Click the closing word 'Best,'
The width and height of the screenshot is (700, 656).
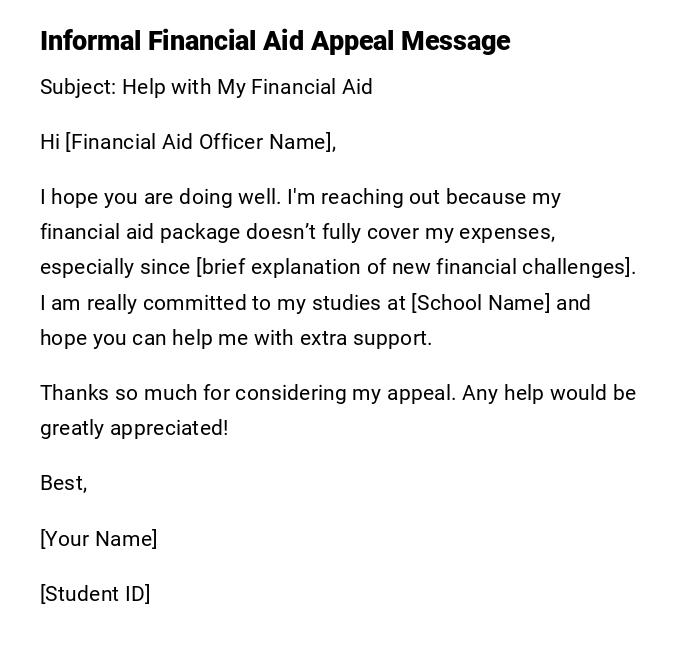(64, 483)
